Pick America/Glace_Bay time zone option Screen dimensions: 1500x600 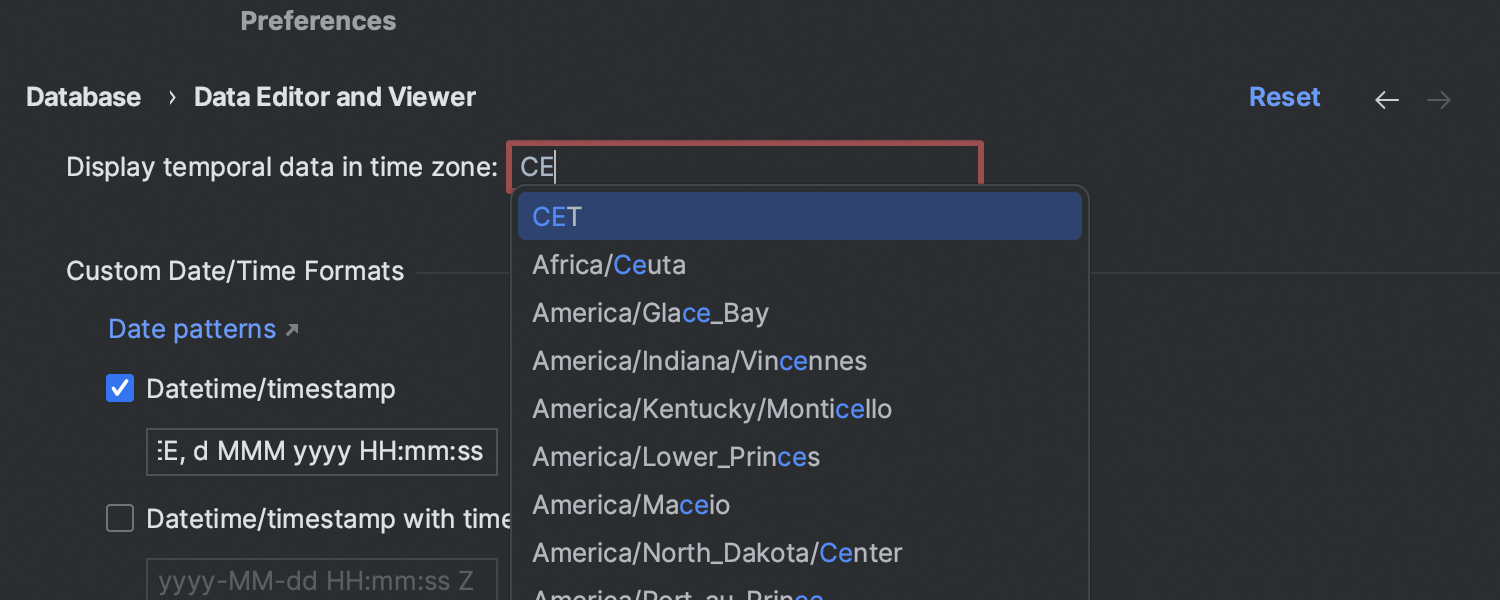(x=800, y=313)
